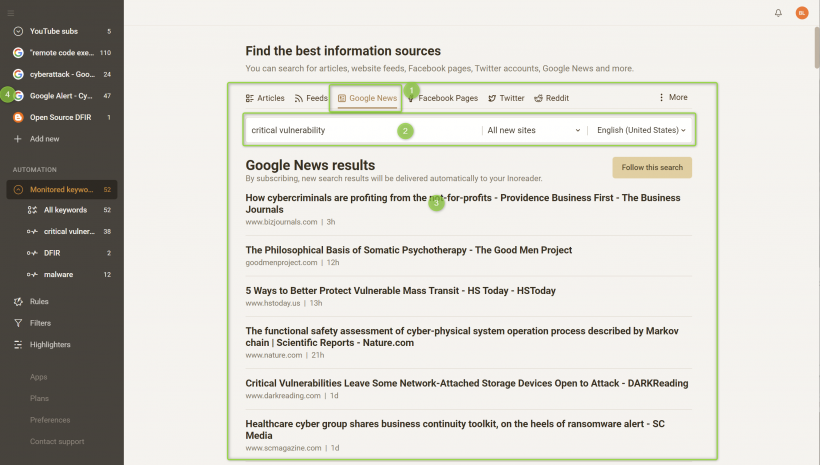Click Google icon beside cyberattack feed
820x465 pixels.
[18, 74]
